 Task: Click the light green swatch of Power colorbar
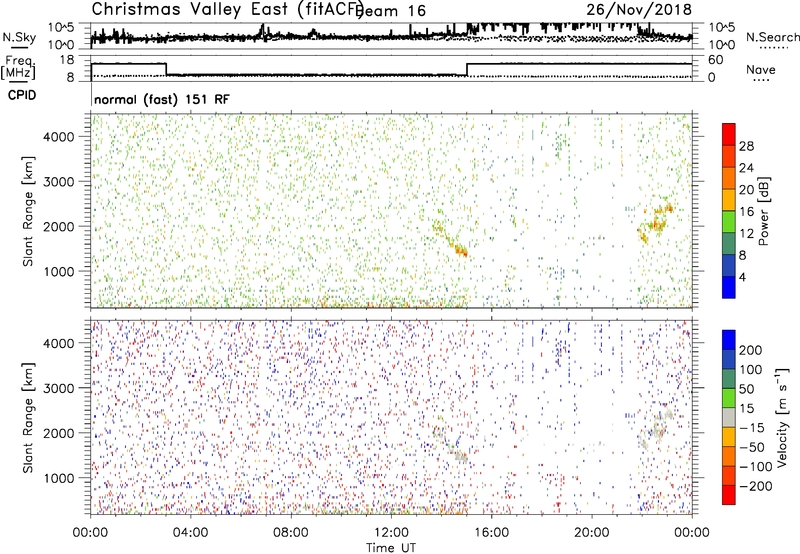728,221
